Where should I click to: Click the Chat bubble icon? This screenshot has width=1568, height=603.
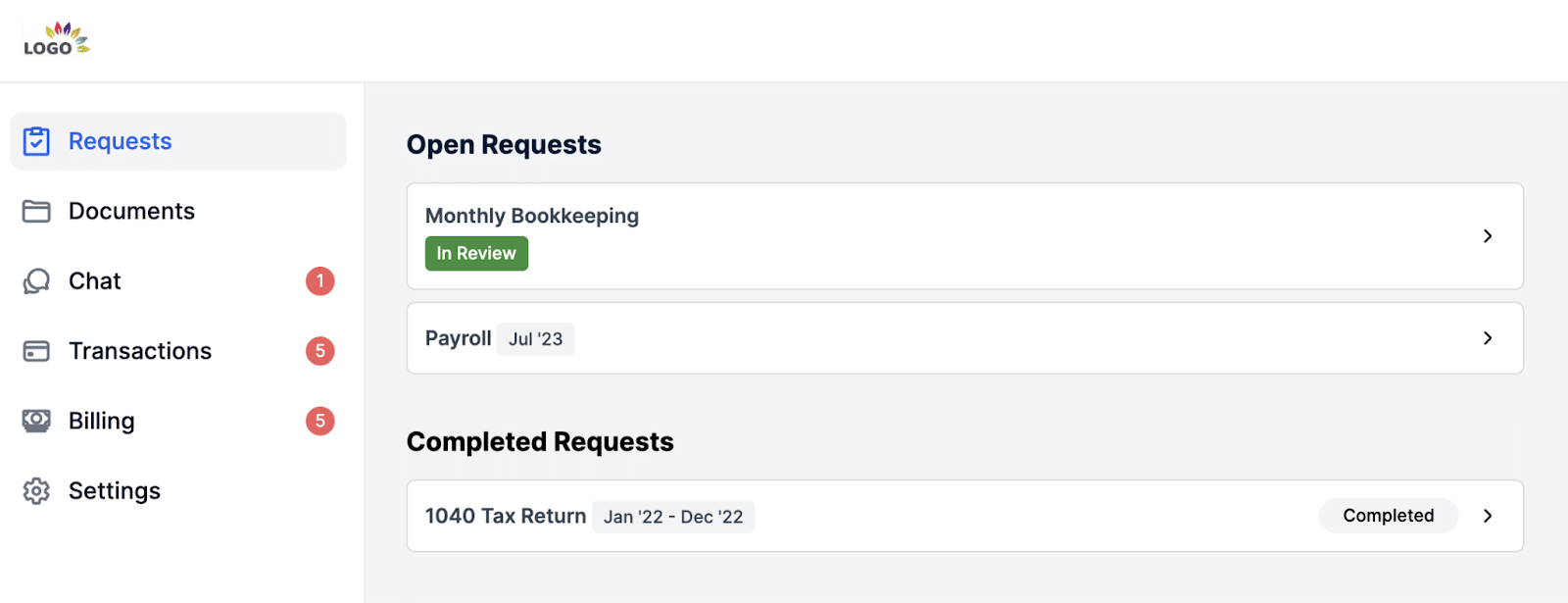tap(36, 280)
